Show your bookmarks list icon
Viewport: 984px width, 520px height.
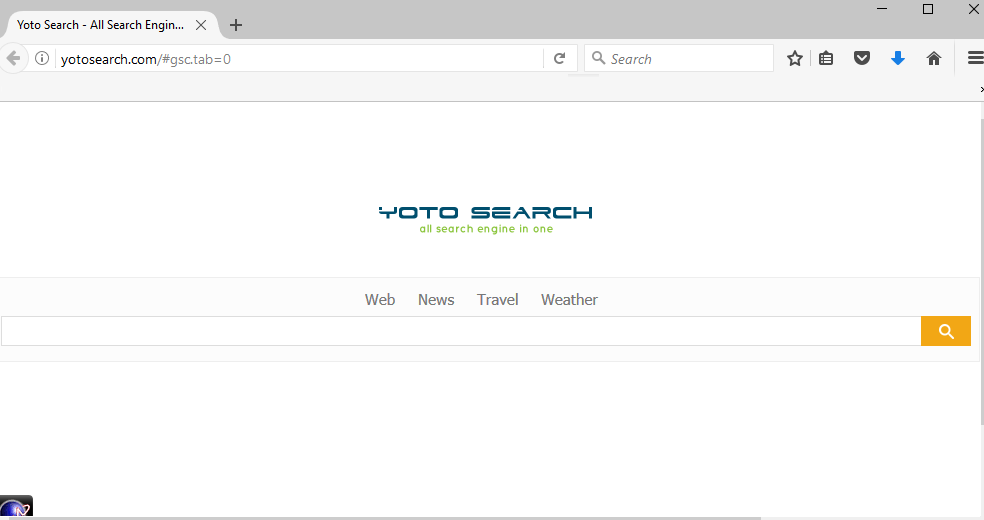826,59
